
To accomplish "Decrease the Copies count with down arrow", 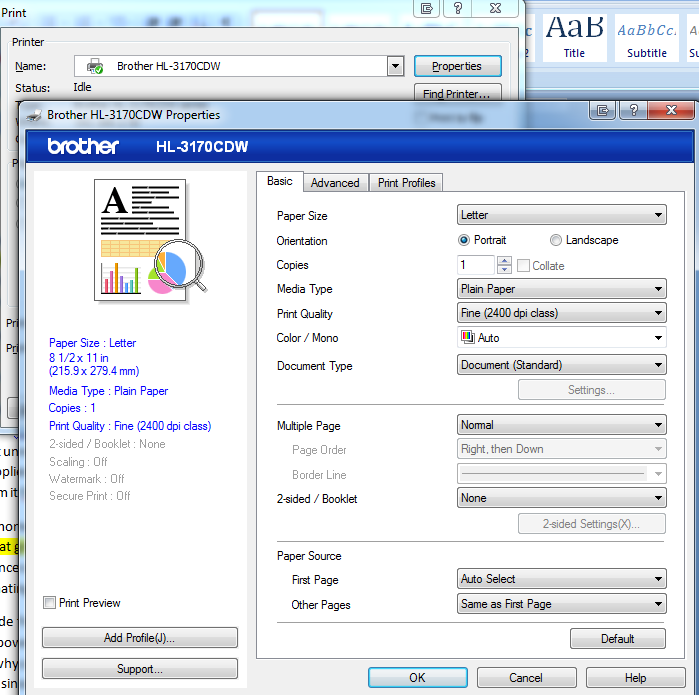I will pyautogui.click(x=504, y=269).
